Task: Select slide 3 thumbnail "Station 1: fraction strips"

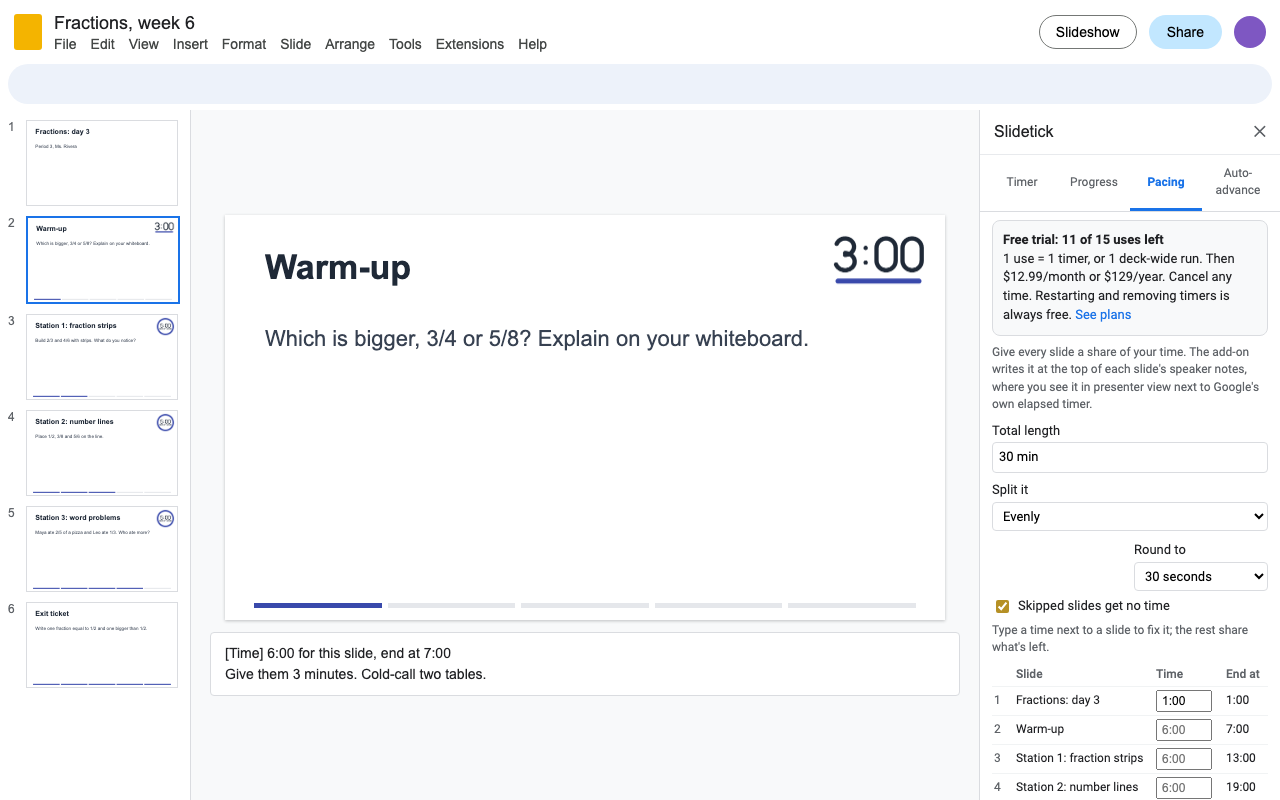Action: tap(102, 357)
